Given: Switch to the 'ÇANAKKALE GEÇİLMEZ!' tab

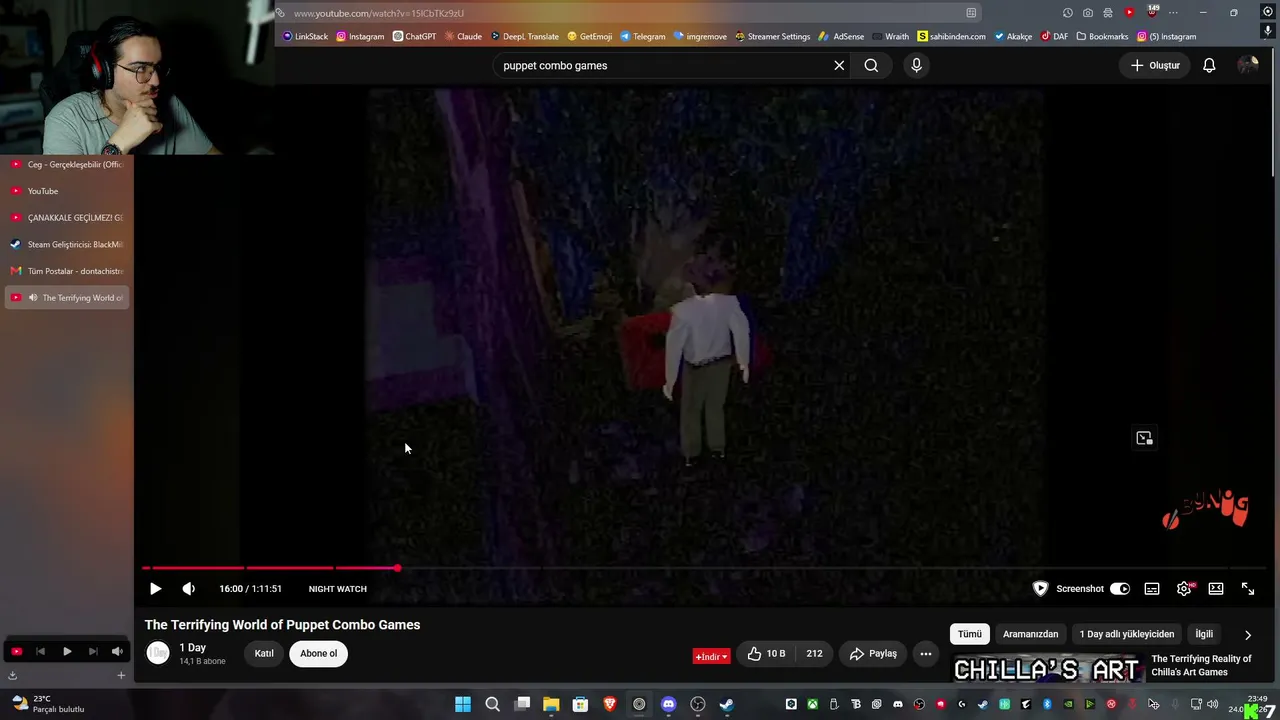Looking at the screenshot, I should coord(68,217).
